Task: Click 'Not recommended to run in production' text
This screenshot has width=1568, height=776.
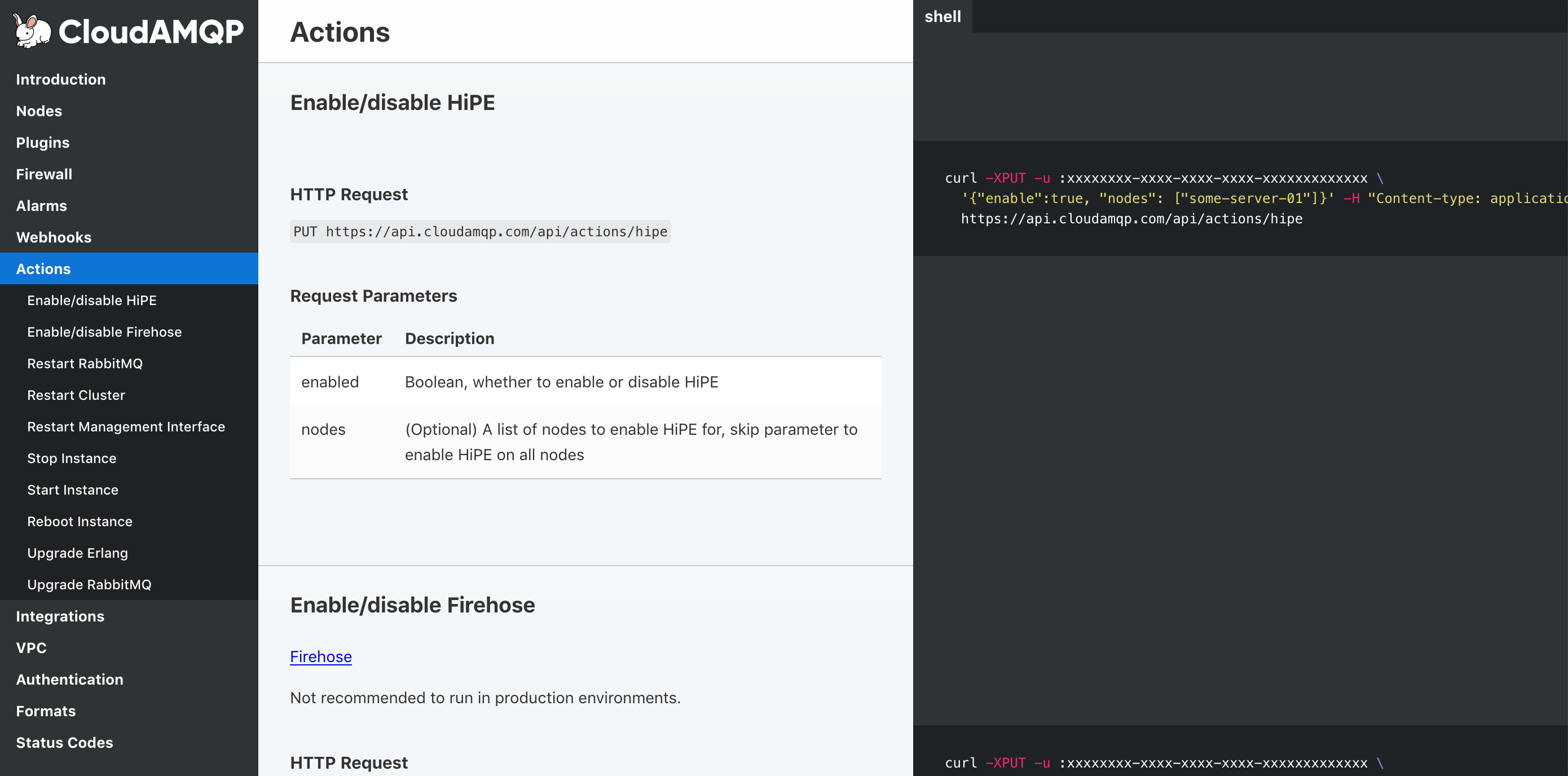Action: pyautogui.click(x=486, y=698)
